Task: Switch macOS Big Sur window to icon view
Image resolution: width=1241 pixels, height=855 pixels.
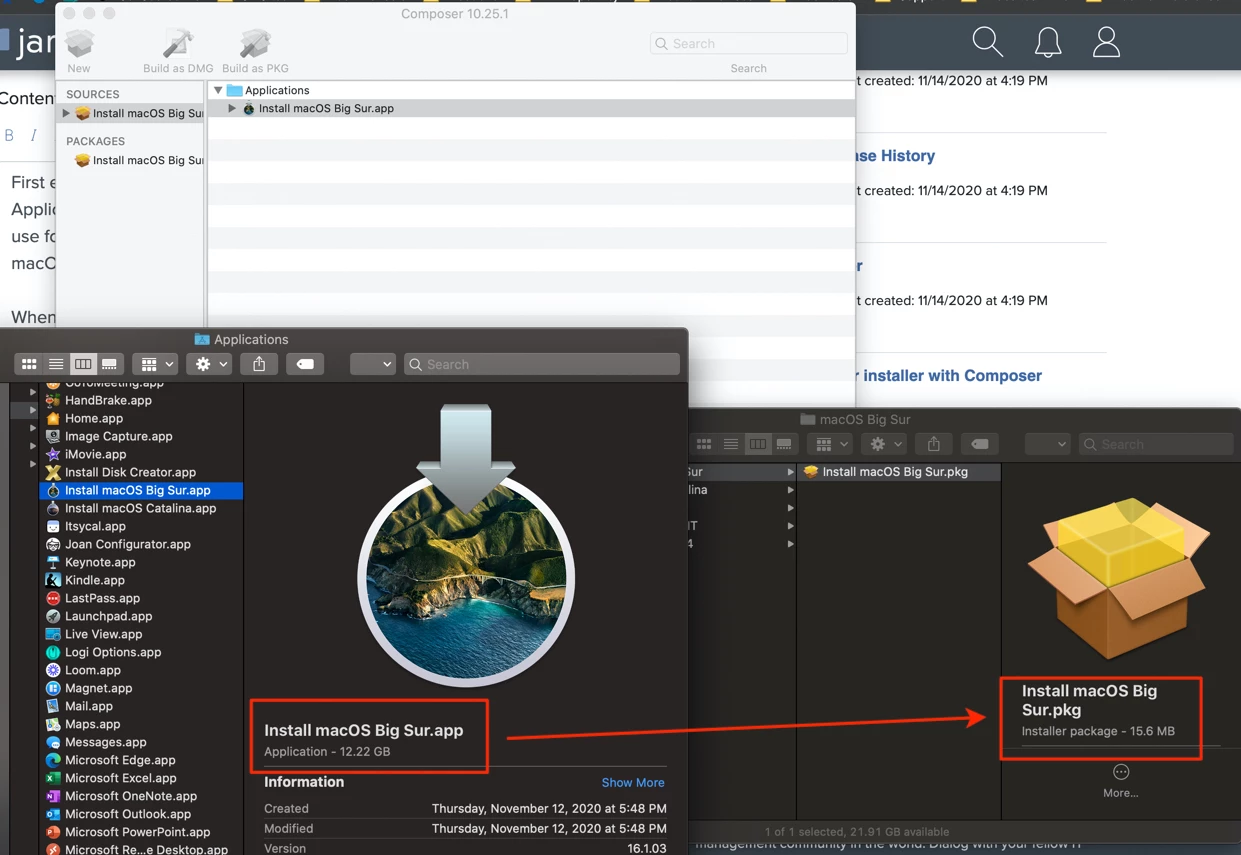Action: (x=704, y=444)
